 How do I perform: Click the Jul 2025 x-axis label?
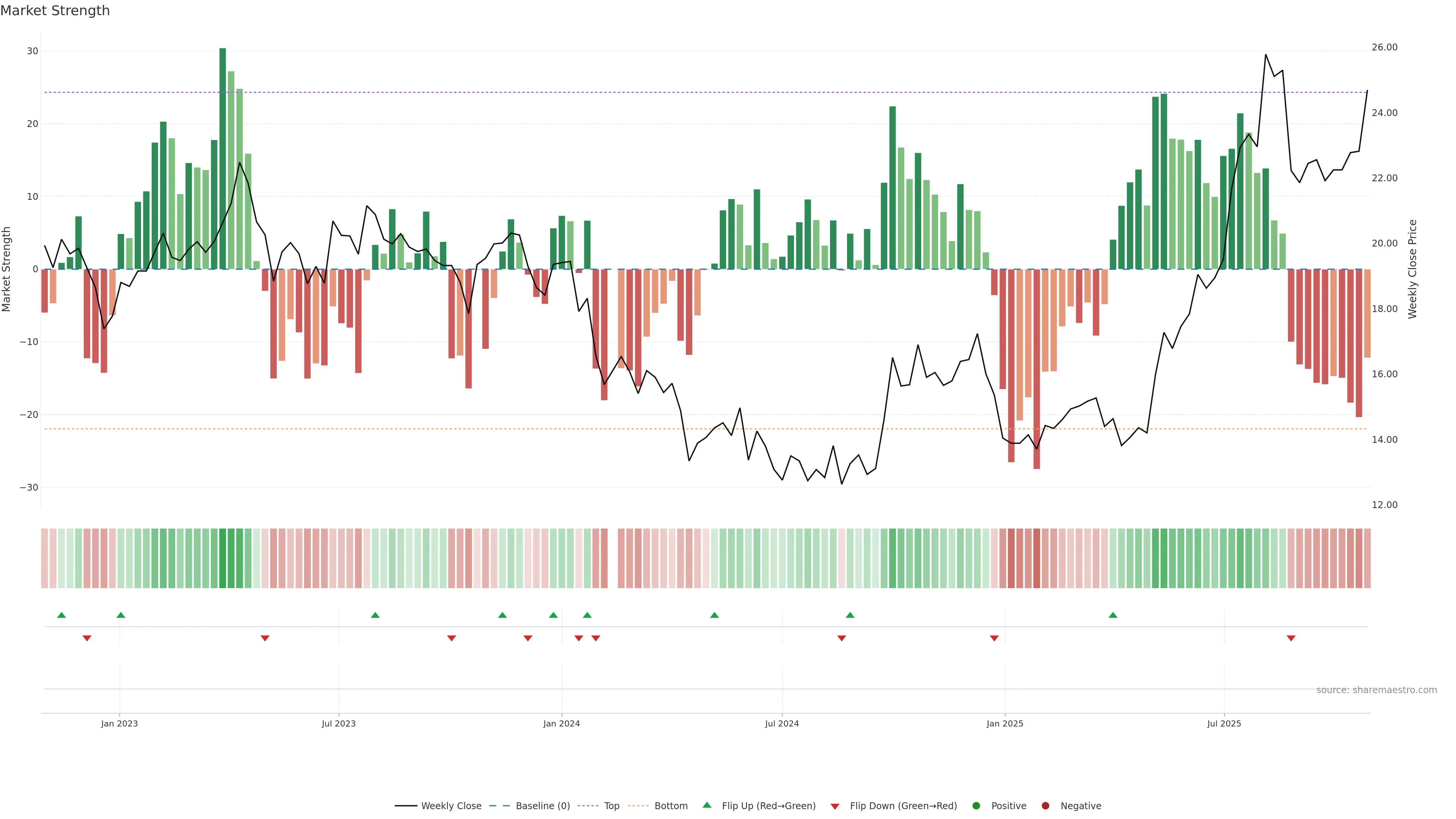[1224, 723]
